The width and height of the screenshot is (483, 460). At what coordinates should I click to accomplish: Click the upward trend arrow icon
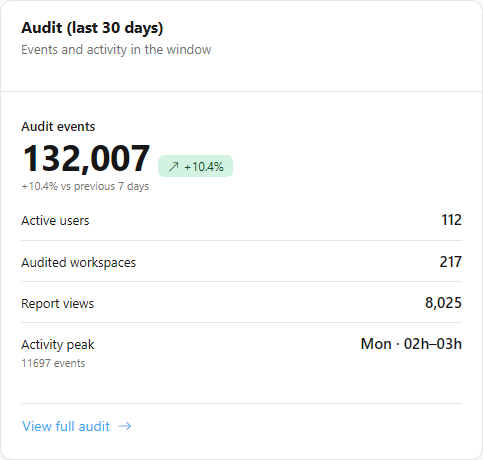(x=173, y=166)
